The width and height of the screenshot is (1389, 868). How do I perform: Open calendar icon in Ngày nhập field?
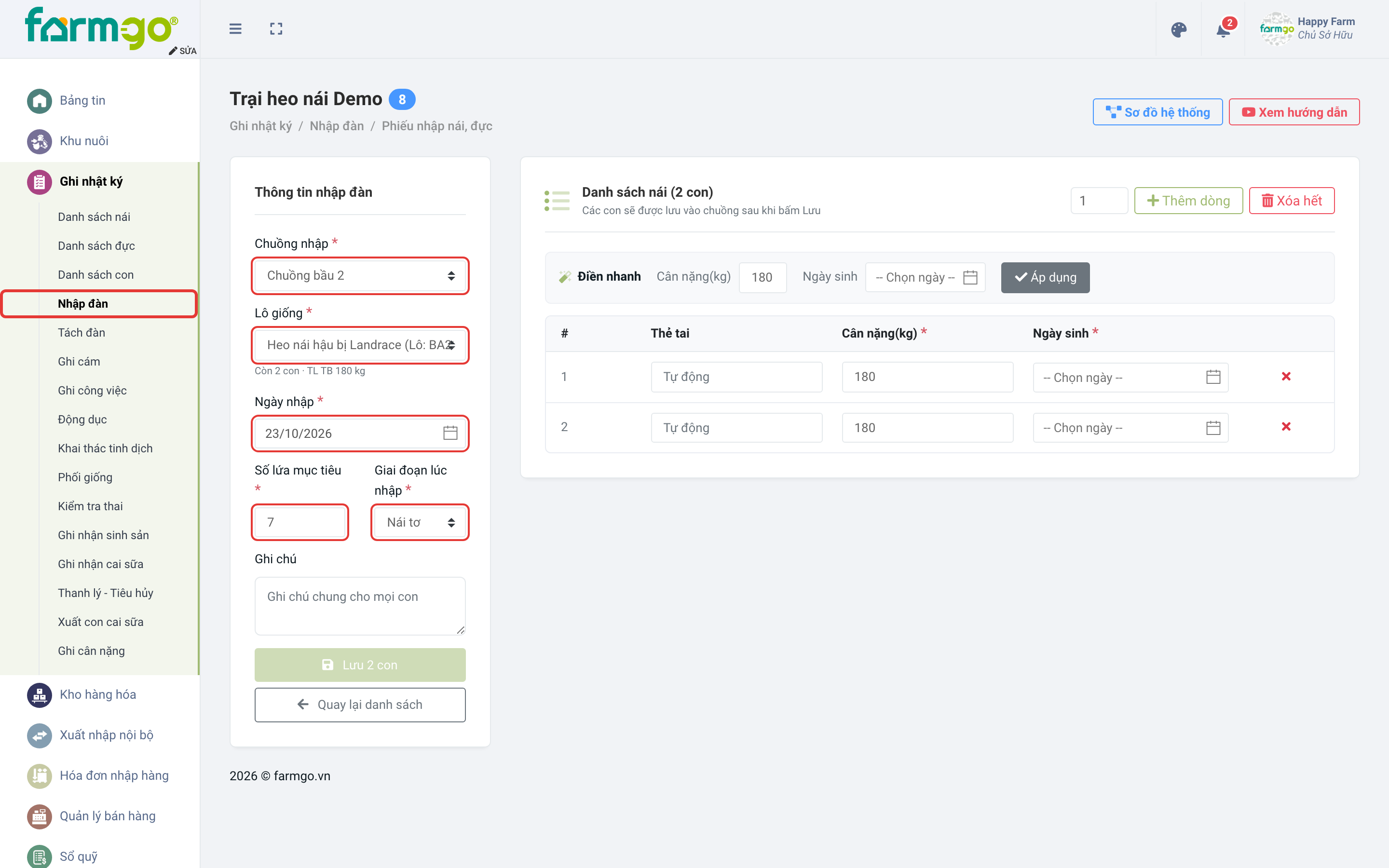click(450, 434)
